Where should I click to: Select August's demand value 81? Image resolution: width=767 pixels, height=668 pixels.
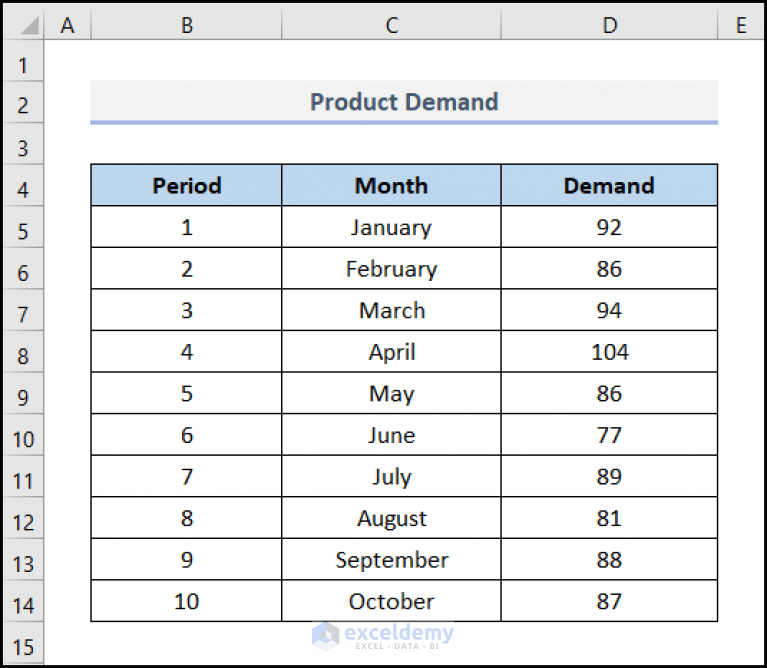pos(609,518)
